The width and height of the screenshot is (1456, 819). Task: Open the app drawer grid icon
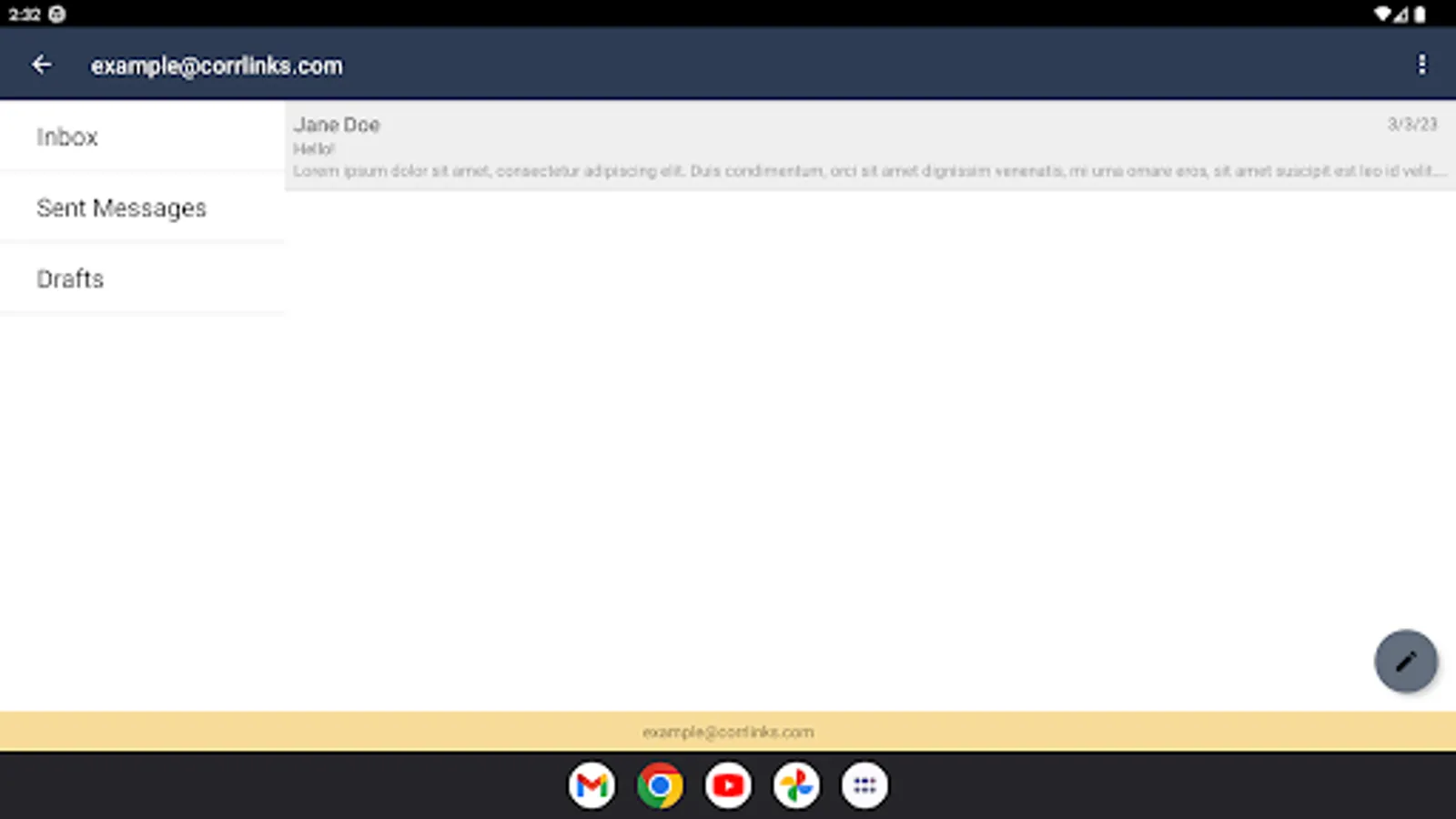click(x=864, y=785)
